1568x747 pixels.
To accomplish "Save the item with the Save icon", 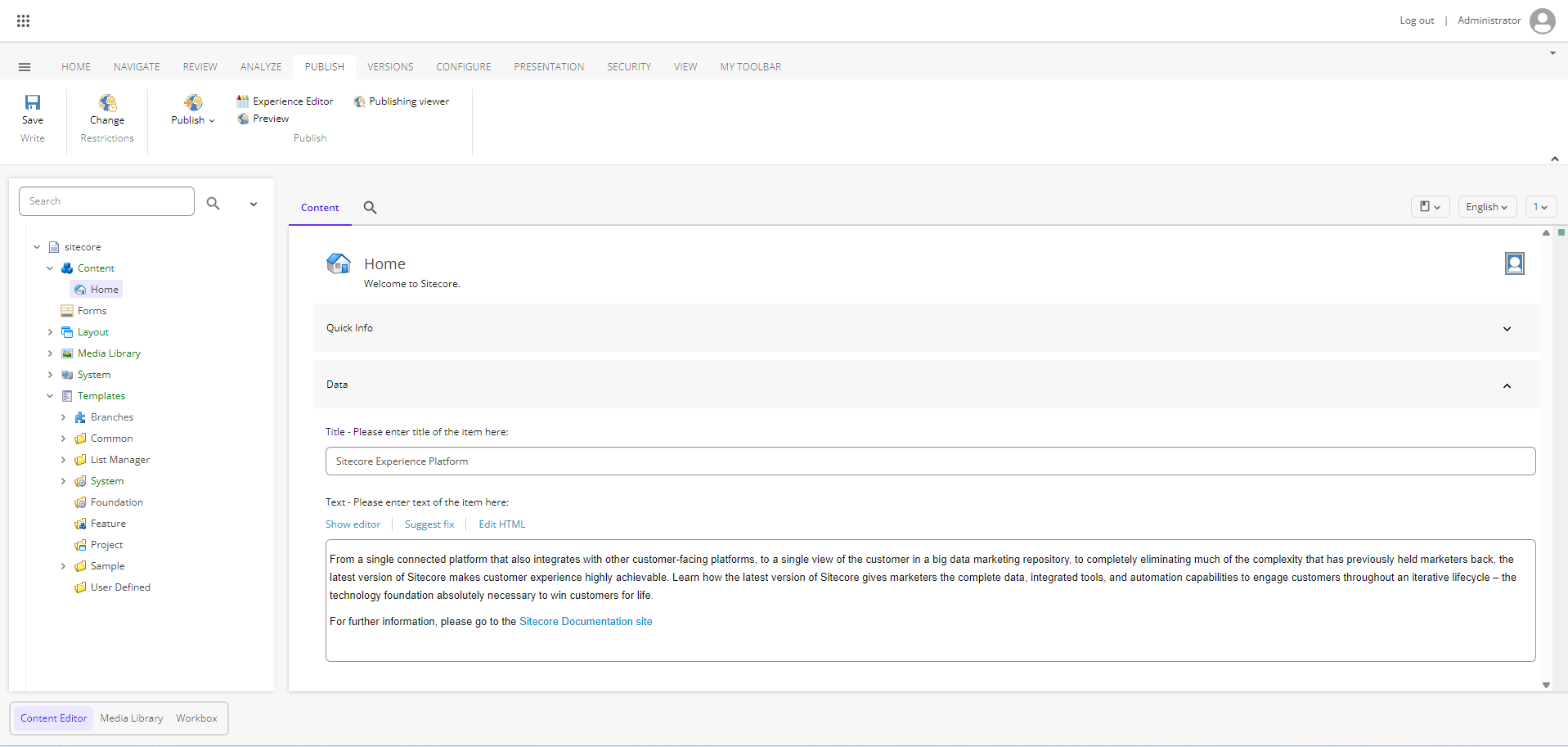I will pos(33,102).
